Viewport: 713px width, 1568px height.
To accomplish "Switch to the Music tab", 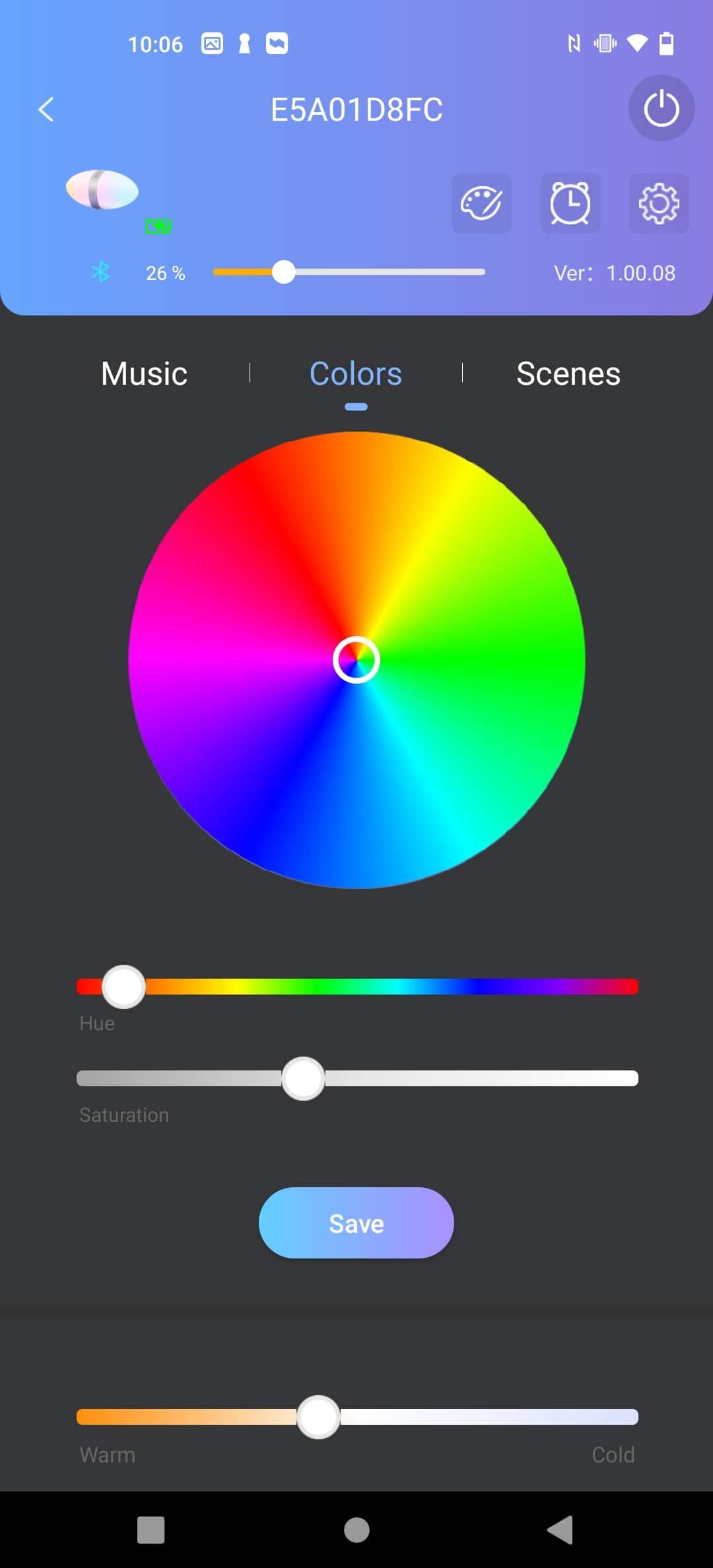I will coord(145,374).
